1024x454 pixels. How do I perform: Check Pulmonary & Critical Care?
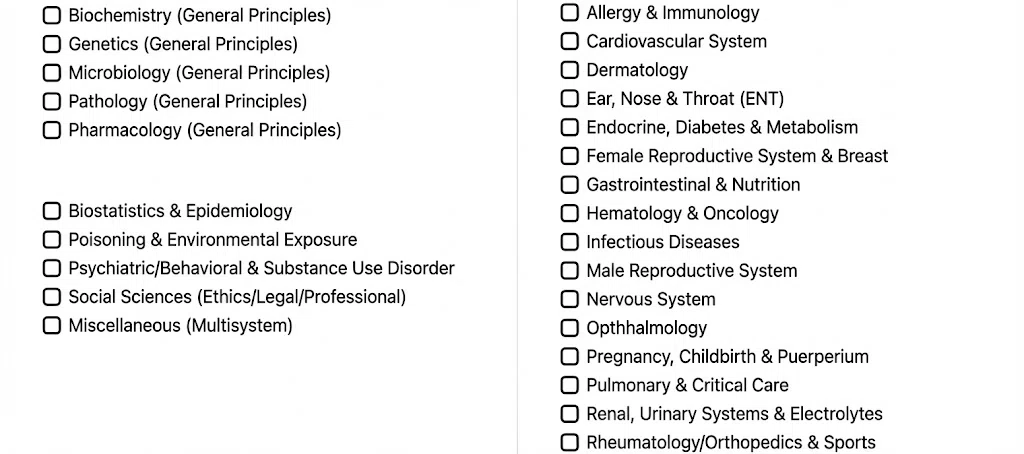(569, 385)
